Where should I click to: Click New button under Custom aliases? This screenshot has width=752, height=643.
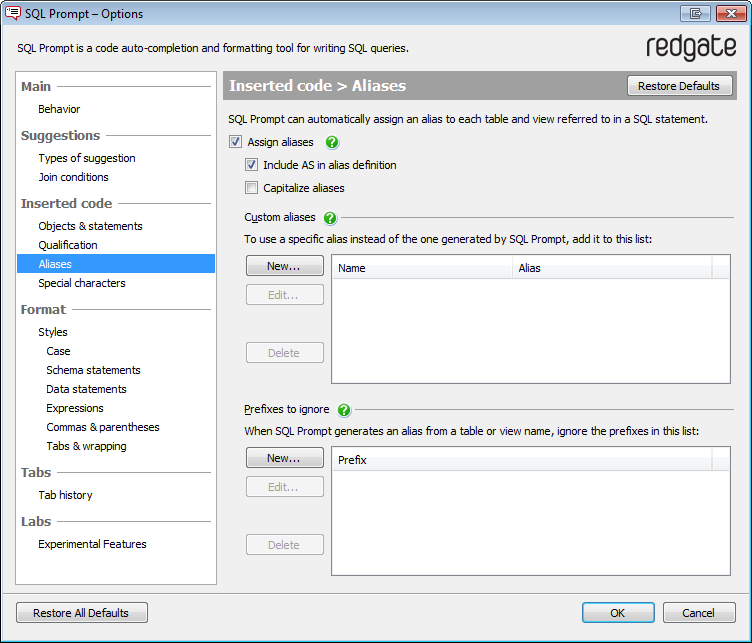284,266
